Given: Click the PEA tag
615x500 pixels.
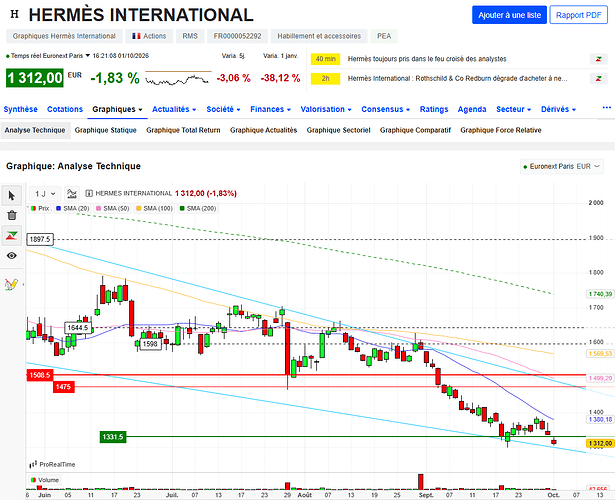Looking at the screenshot, I should (x=384, y=36).
